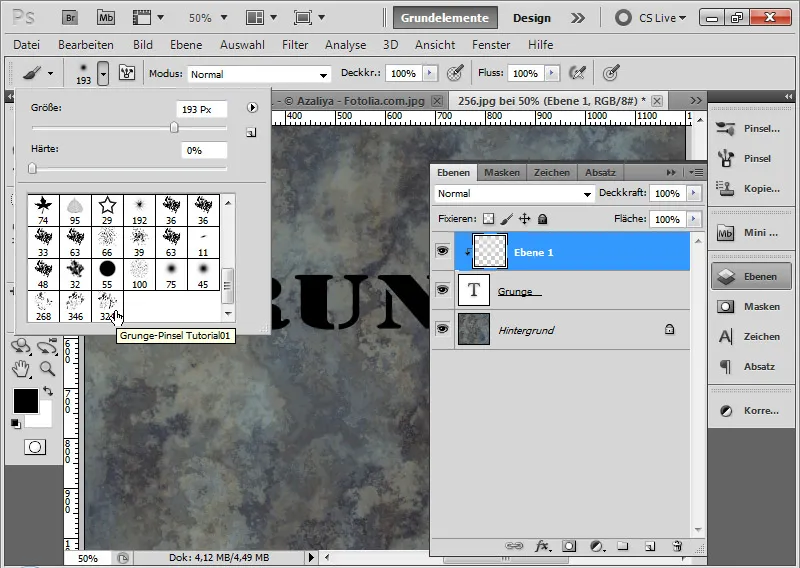Viewport: 800px width, 568px height.
Task: Open the black foreground color swatch
Action: coord(26,401)
